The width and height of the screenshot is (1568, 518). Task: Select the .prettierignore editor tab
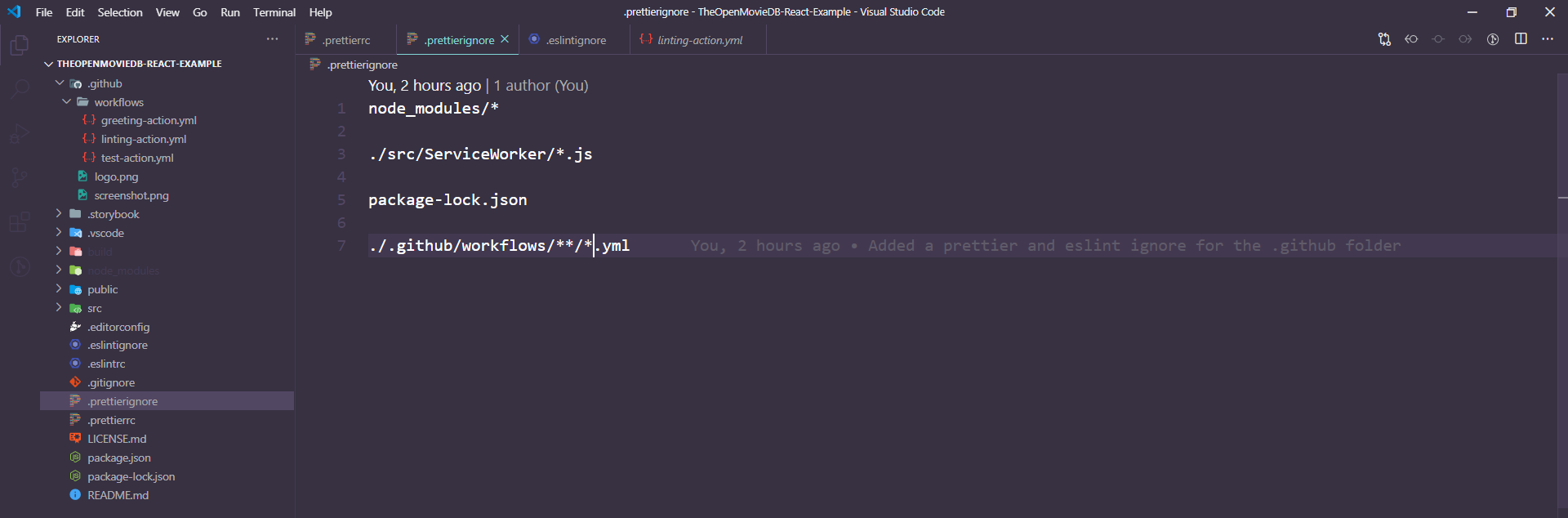tap(457, 40)
